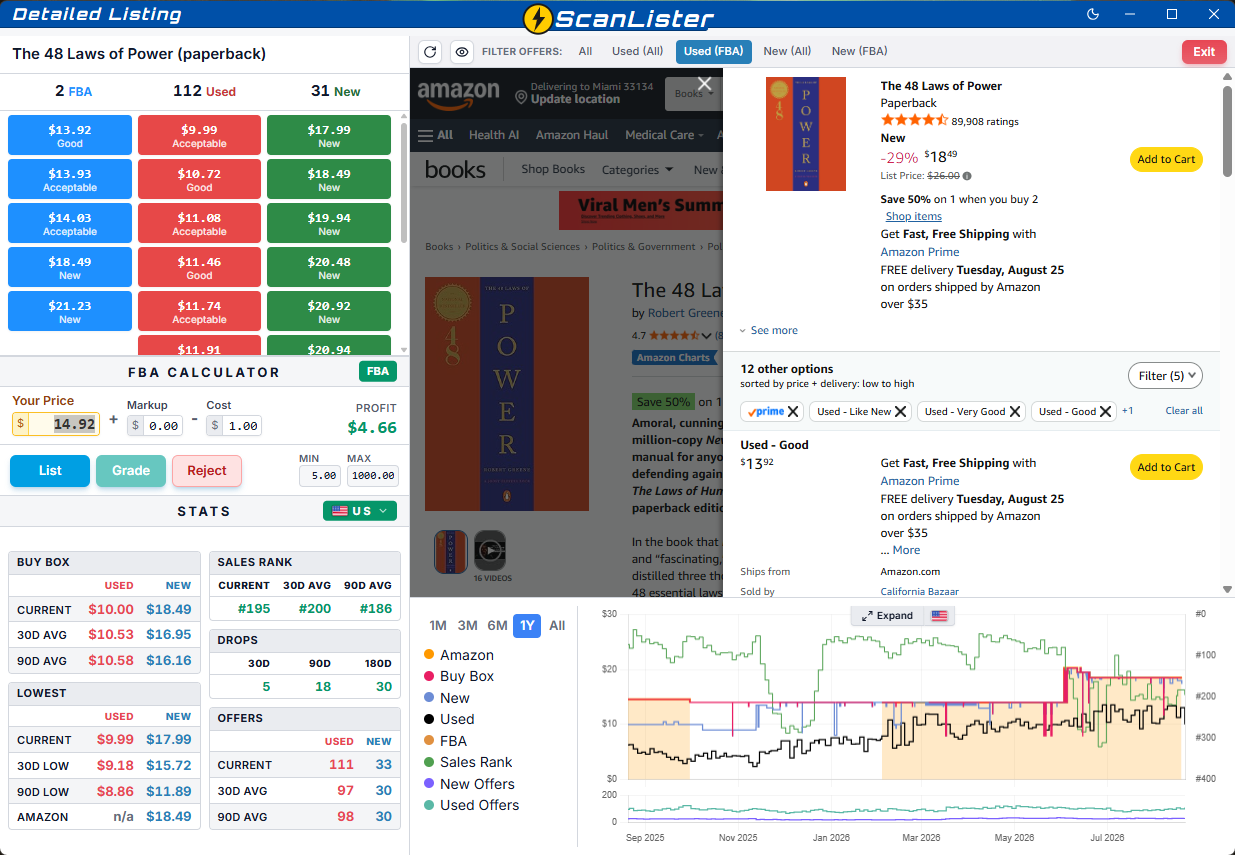Screen dimensions: 1235x855
Task: Click the list price info icon
Action: 968,176
